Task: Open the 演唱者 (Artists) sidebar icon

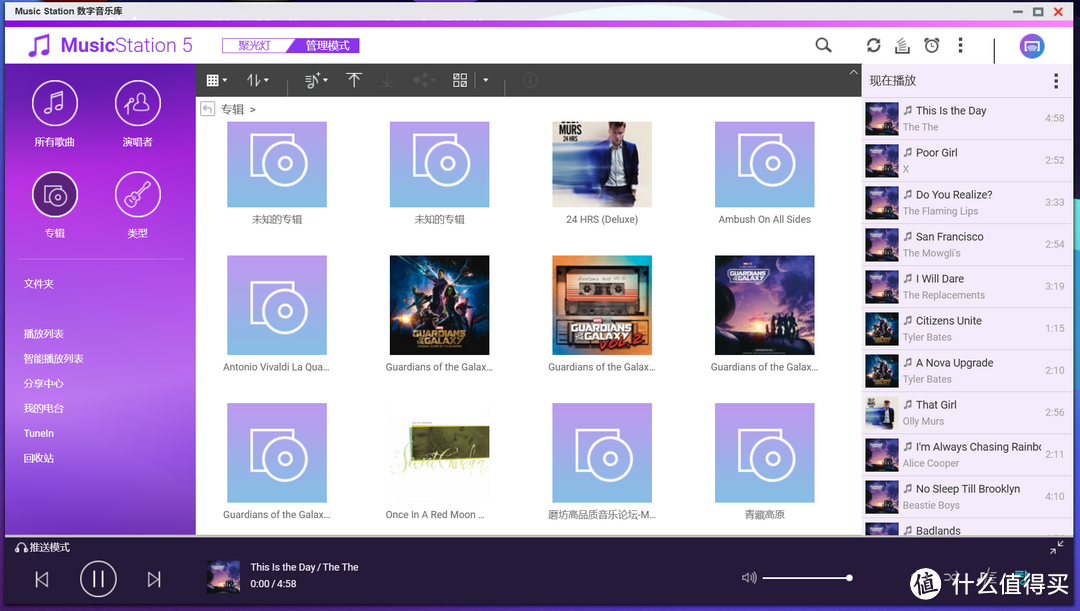Action: (x=137, y=104)
